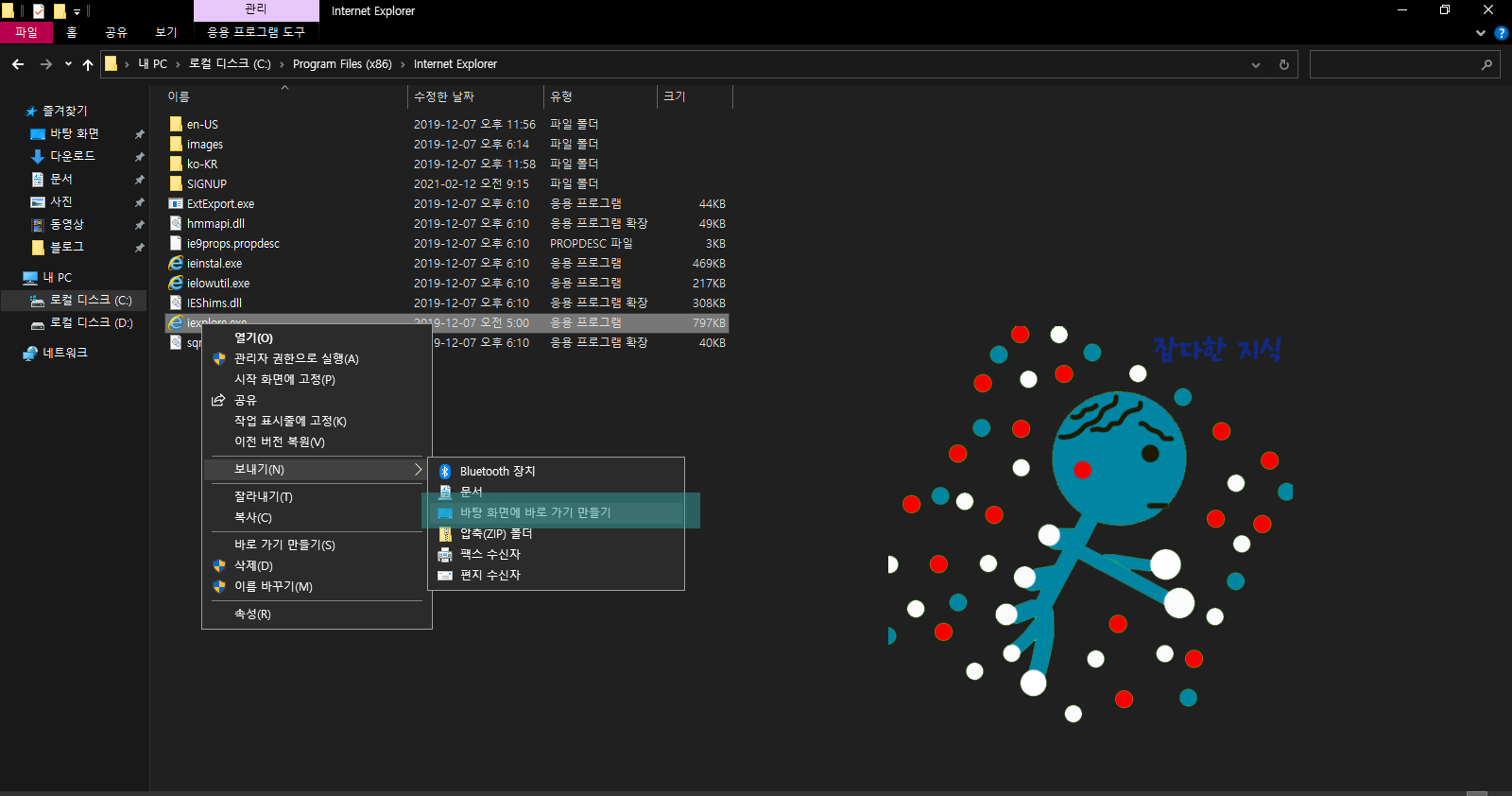Image resolution: width=1512 pixels, height=796 pixels.
Task: Select the SIGNUP folder
Action: click(207, 184)
